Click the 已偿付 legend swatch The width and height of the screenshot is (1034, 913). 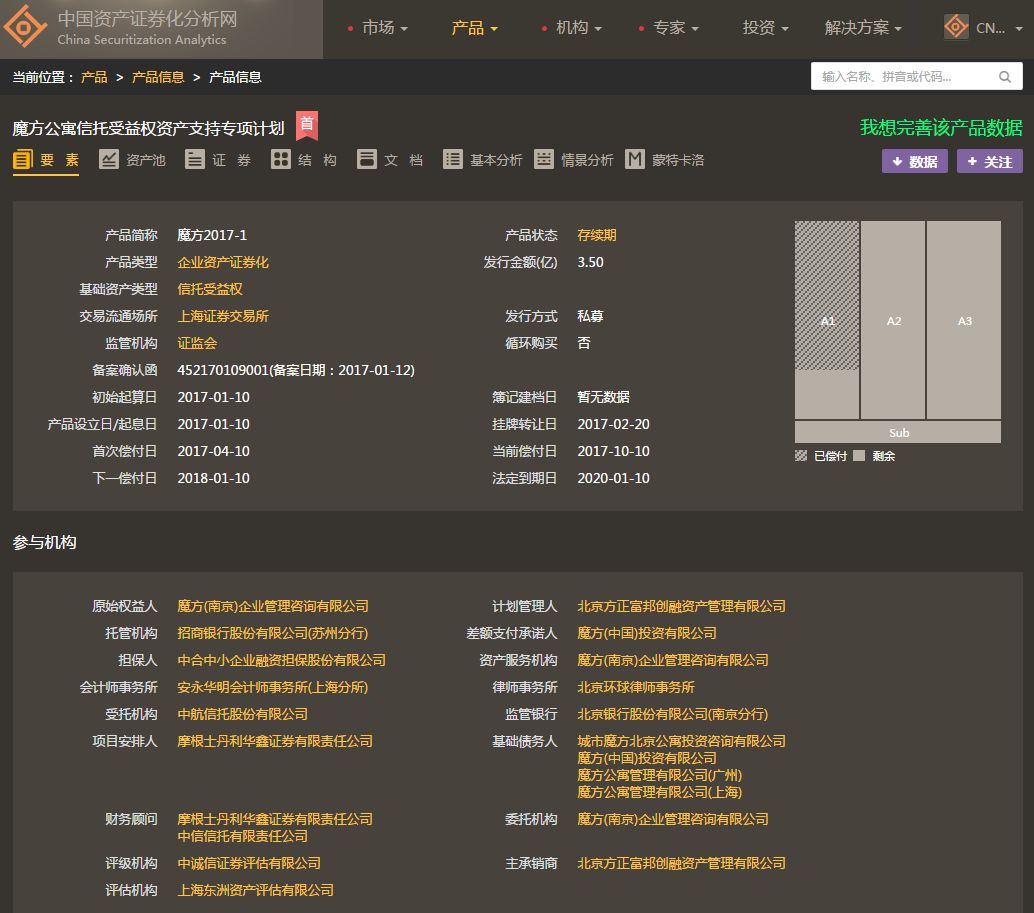point(801,456)
